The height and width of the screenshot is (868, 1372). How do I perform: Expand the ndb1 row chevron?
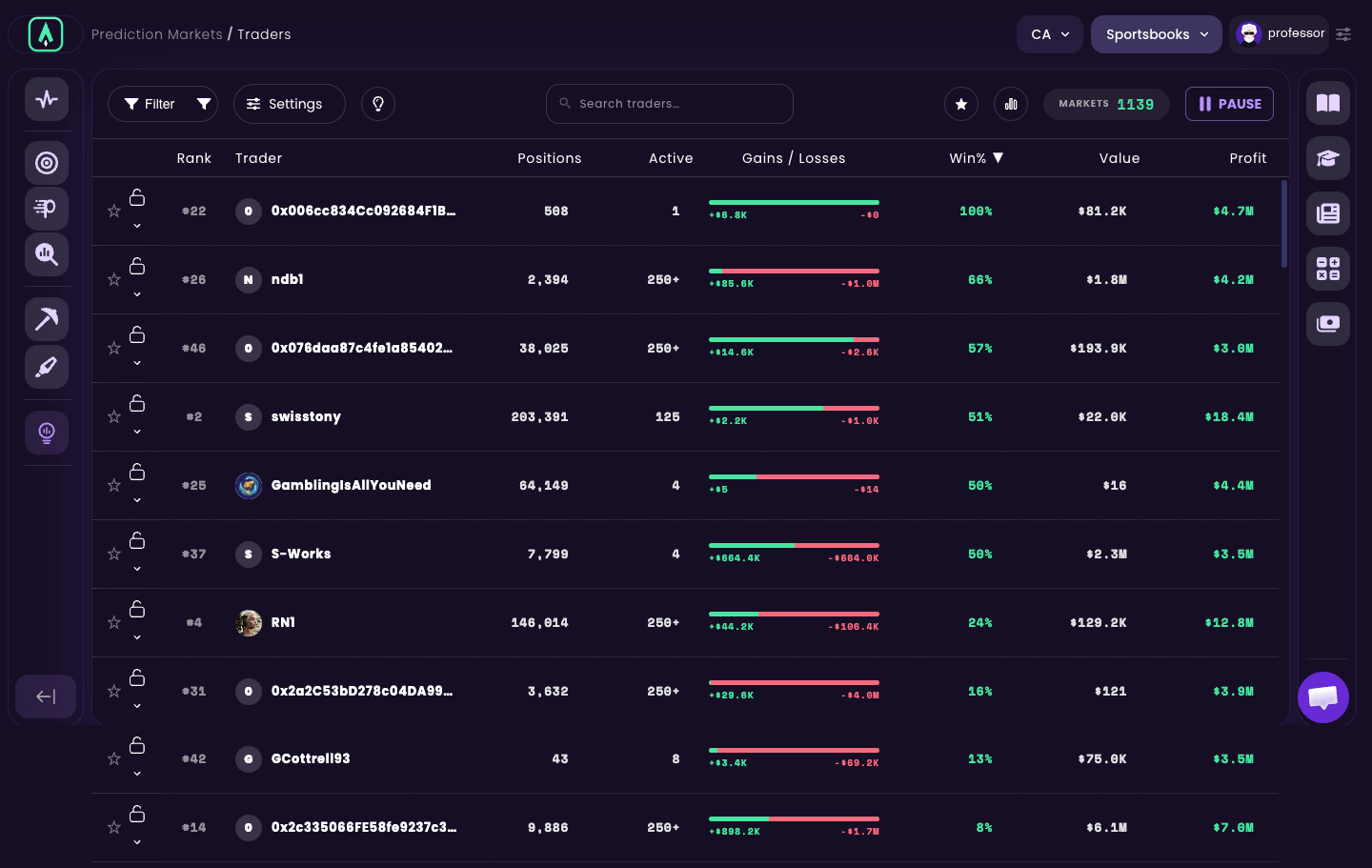(137, 294)
